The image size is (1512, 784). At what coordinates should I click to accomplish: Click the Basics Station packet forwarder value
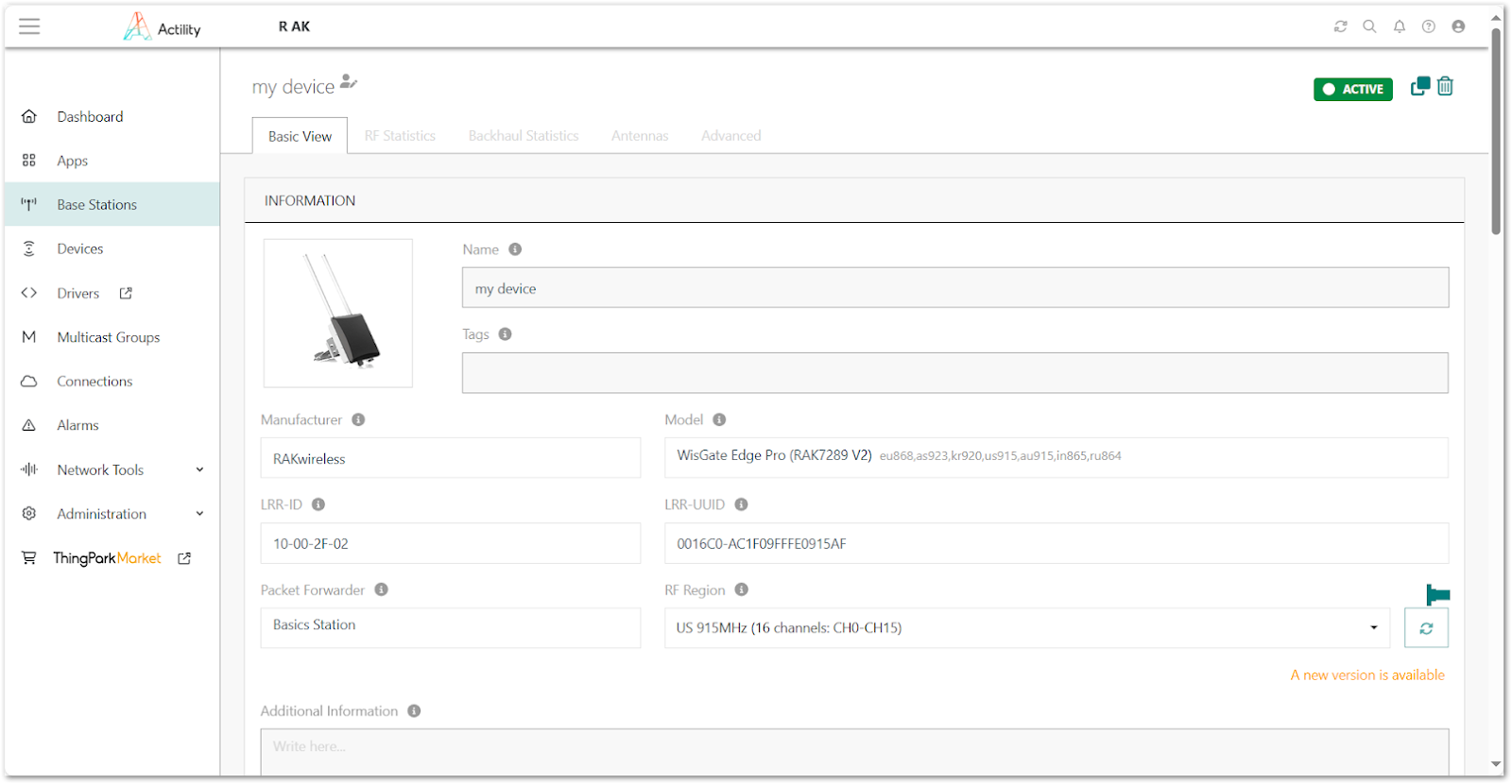tap(314, 624)
